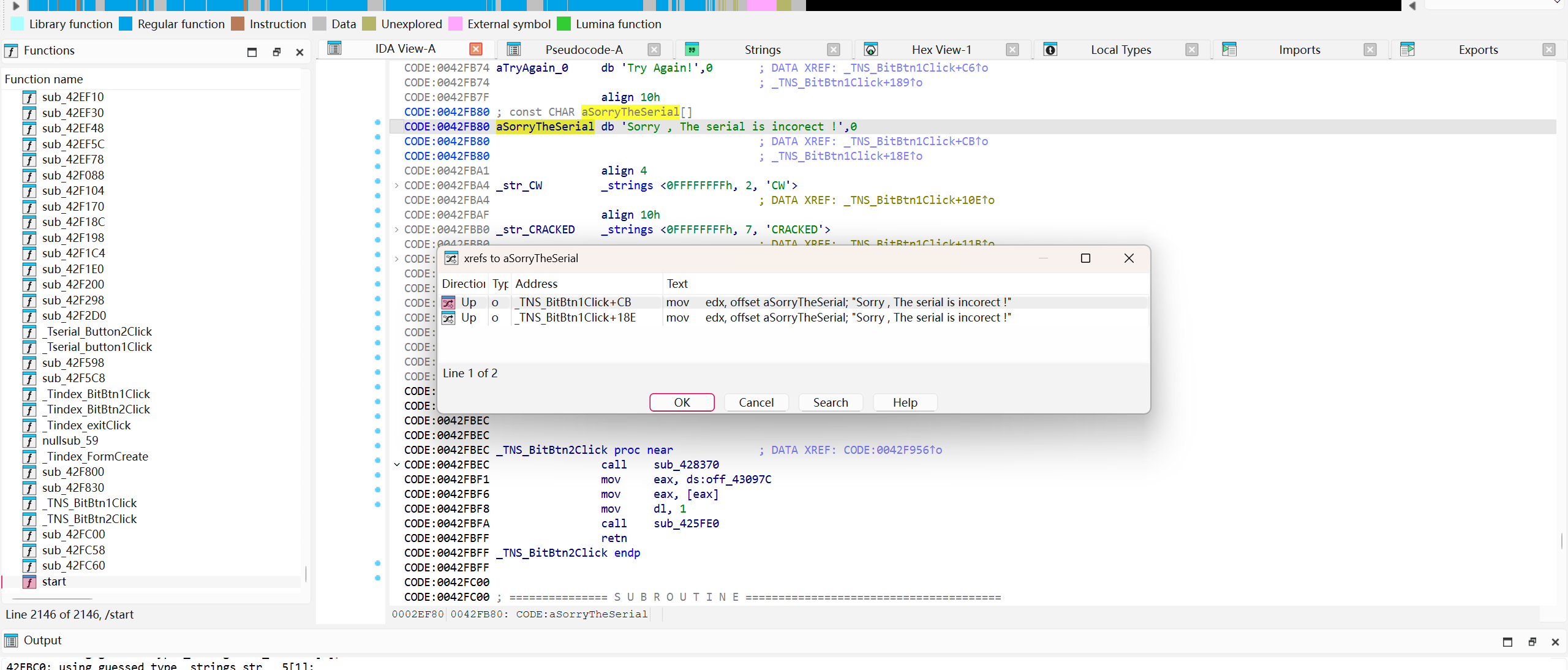Maximize the Output panel
The width and height of the screenshot is (1568, 670).
point(1507,642)
